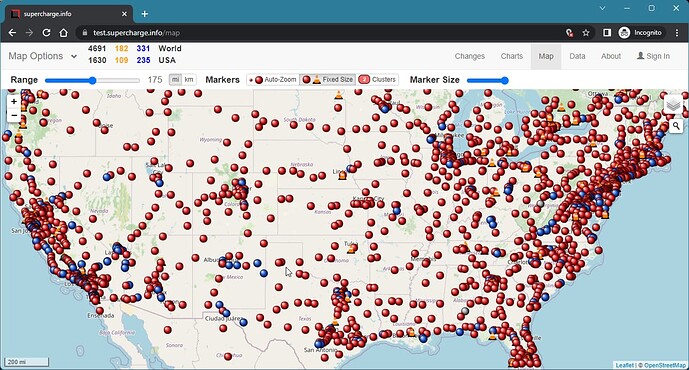
Task: Open the map layers control icon
Action: [673, 105]
